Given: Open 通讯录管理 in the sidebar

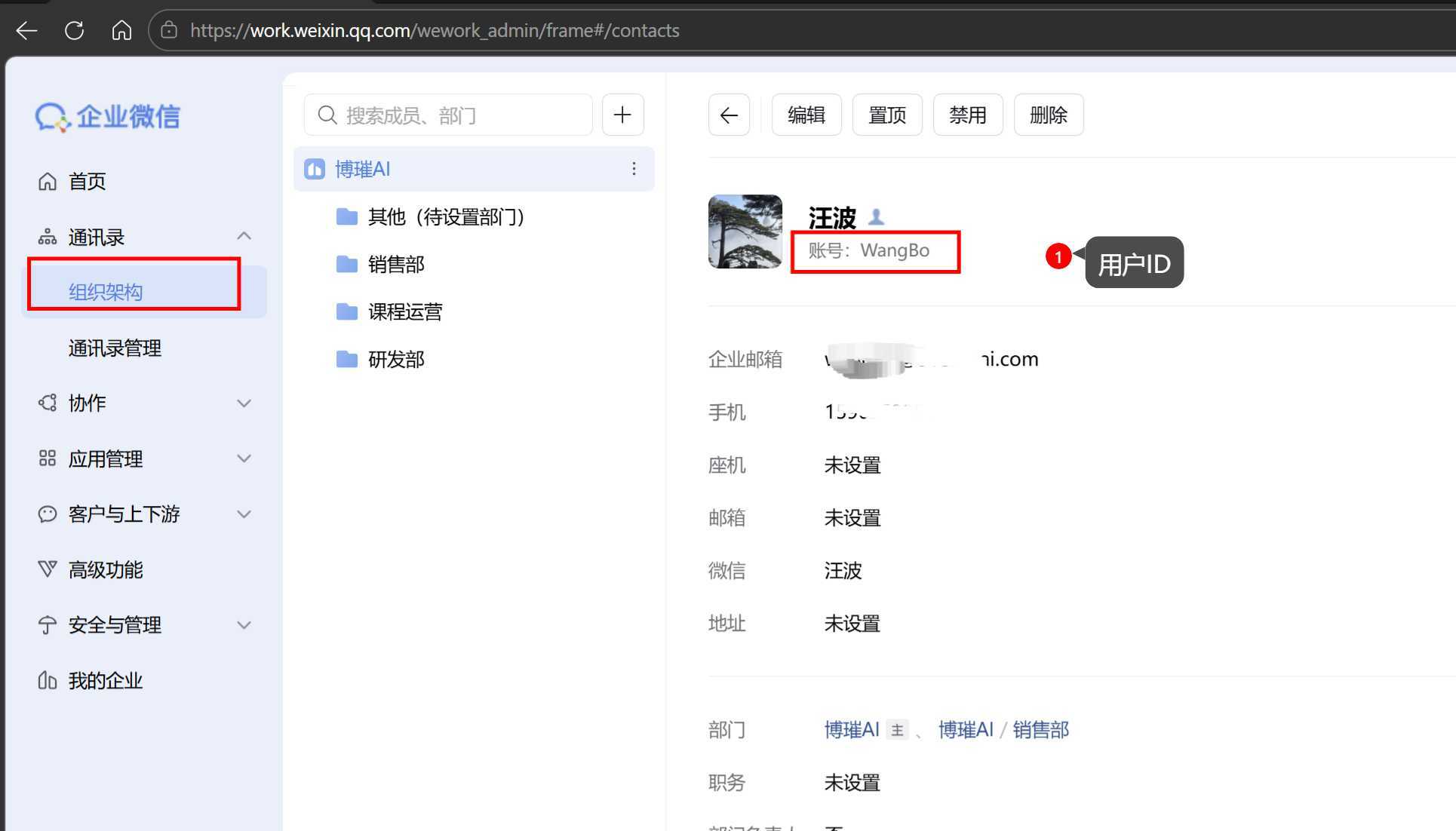Looking at the screenshot, I should tap(115, 348).
